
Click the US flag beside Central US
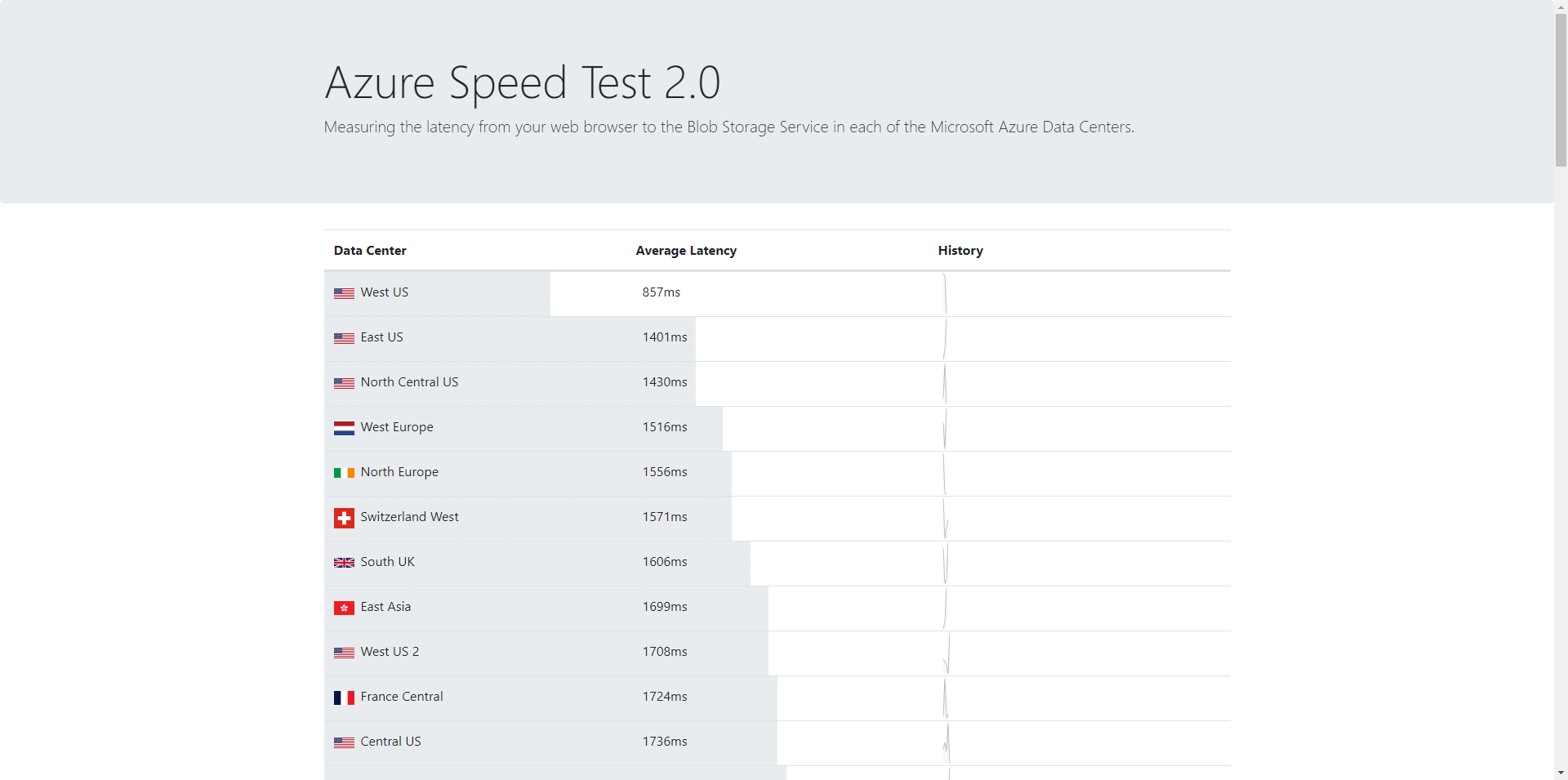344,742
